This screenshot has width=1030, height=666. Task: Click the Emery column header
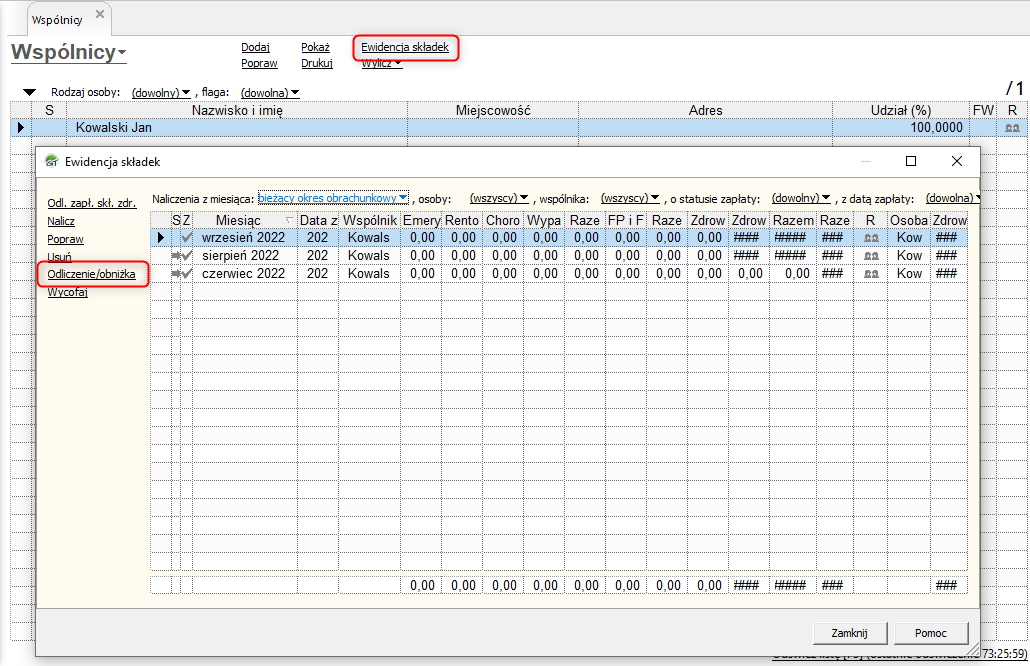pyautogui.click(x=421, y=220)
